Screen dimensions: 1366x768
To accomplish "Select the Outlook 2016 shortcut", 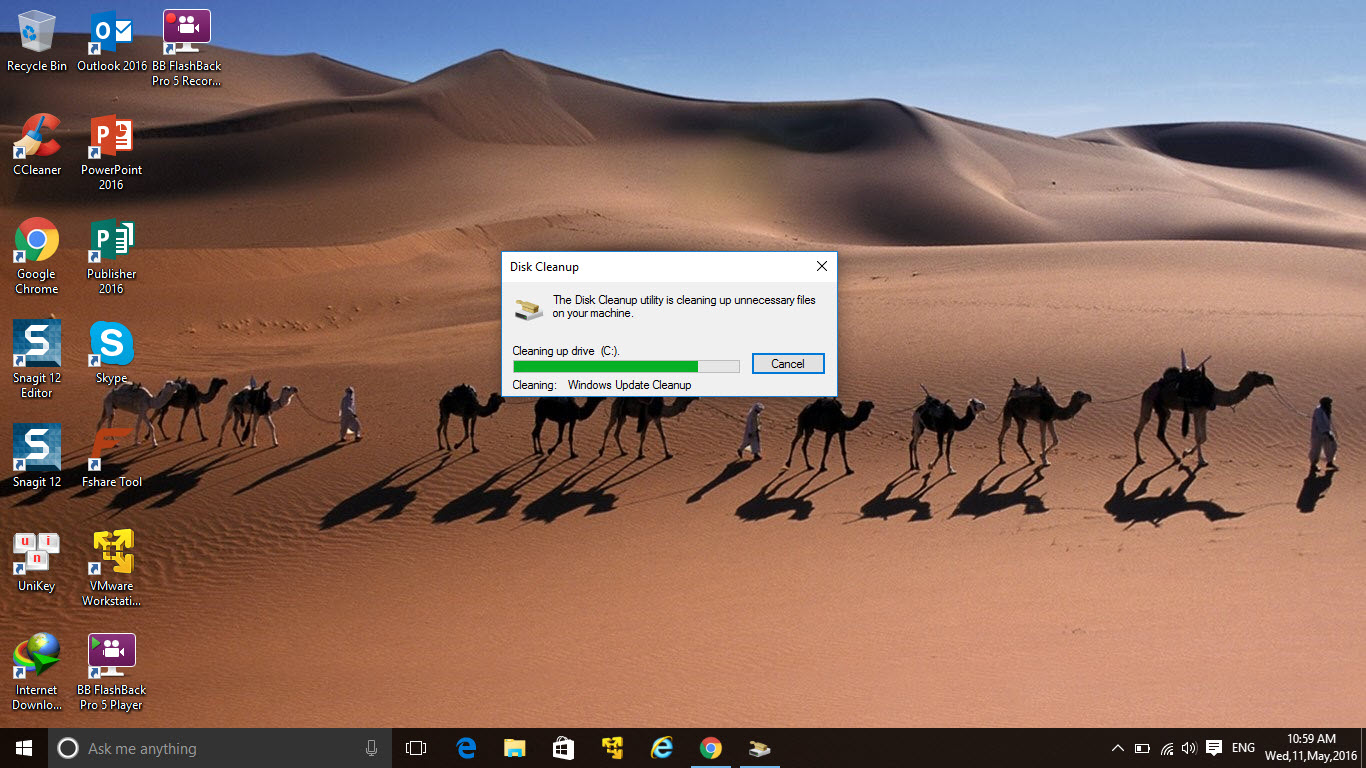I will tap(112, 41).
